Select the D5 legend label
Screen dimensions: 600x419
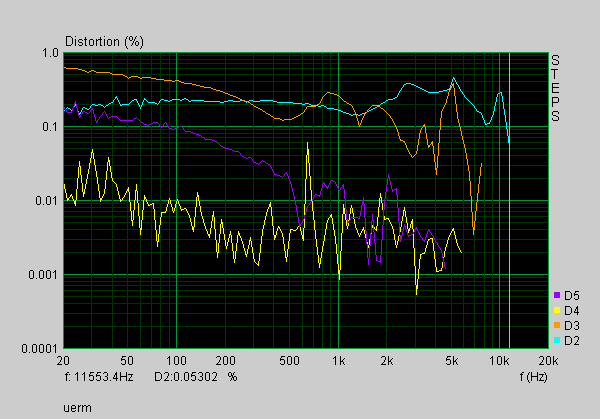[572, 295]
